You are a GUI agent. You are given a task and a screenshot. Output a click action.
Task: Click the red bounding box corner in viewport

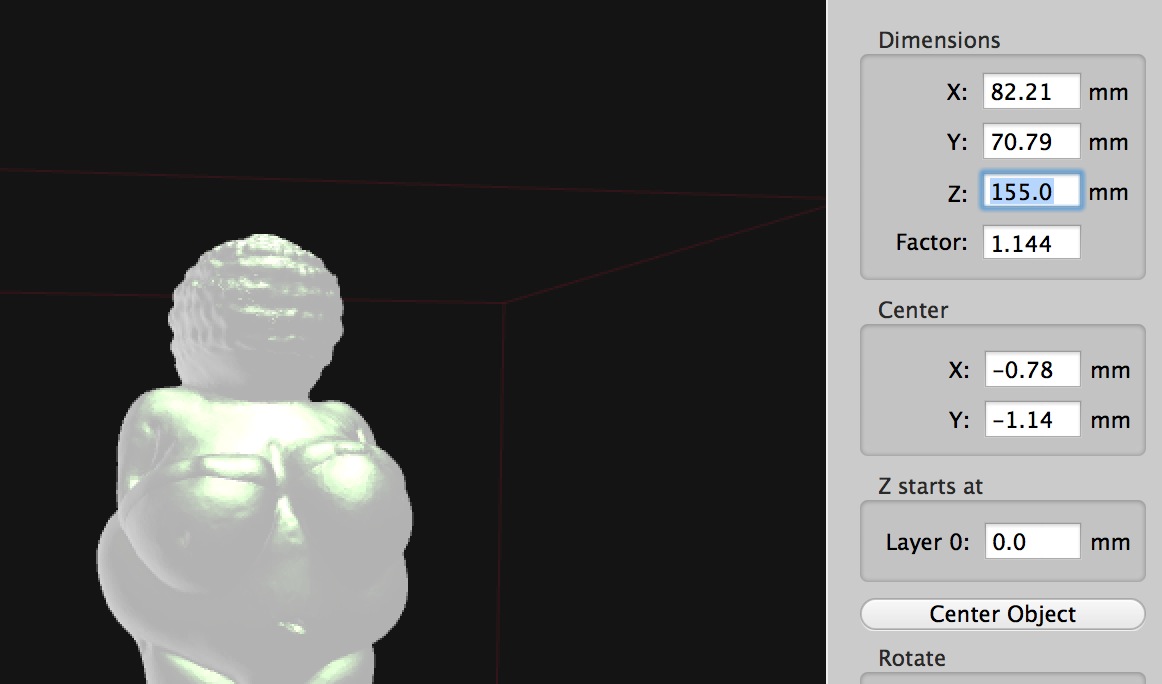(x=503, y=301)
